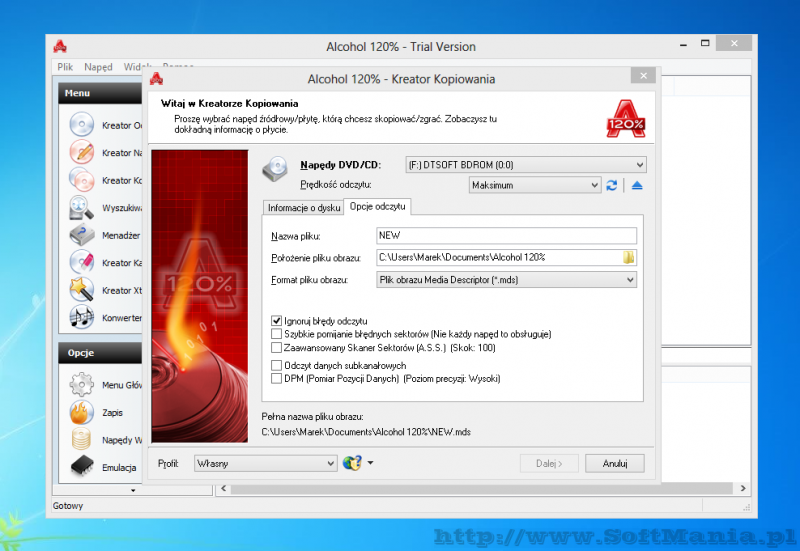
Task: Click main window horizontal scrollbar left arrow
Action: (223, 488)
